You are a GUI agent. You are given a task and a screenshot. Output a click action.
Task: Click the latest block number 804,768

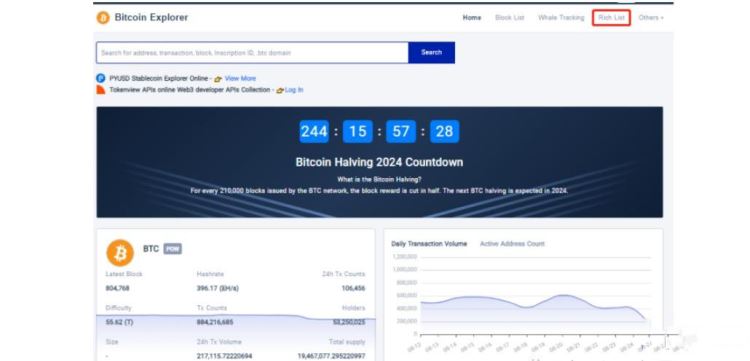(x=118, y=288)
